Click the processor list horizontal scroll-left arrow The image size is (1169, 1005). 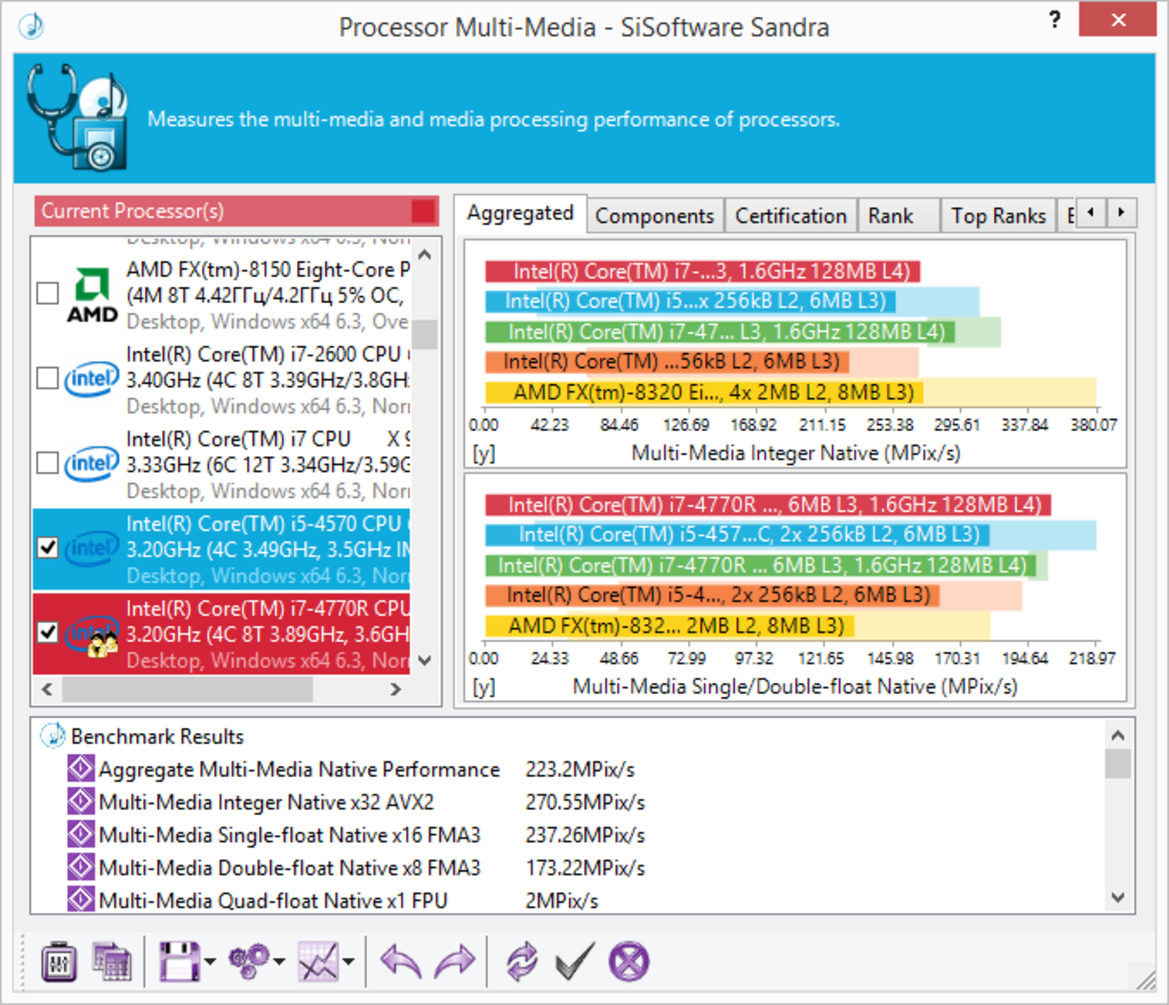tap(47, 690)
